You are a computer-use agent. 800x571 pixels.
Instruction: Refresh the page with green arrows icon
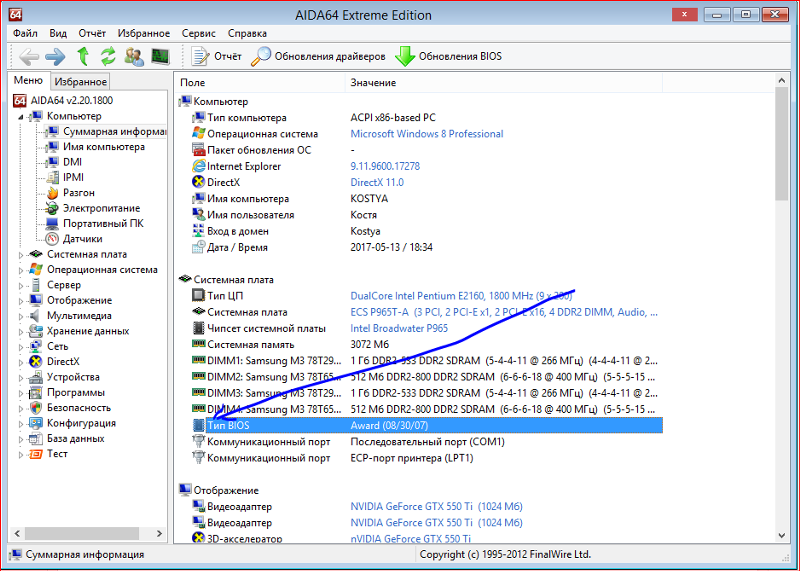108,57
